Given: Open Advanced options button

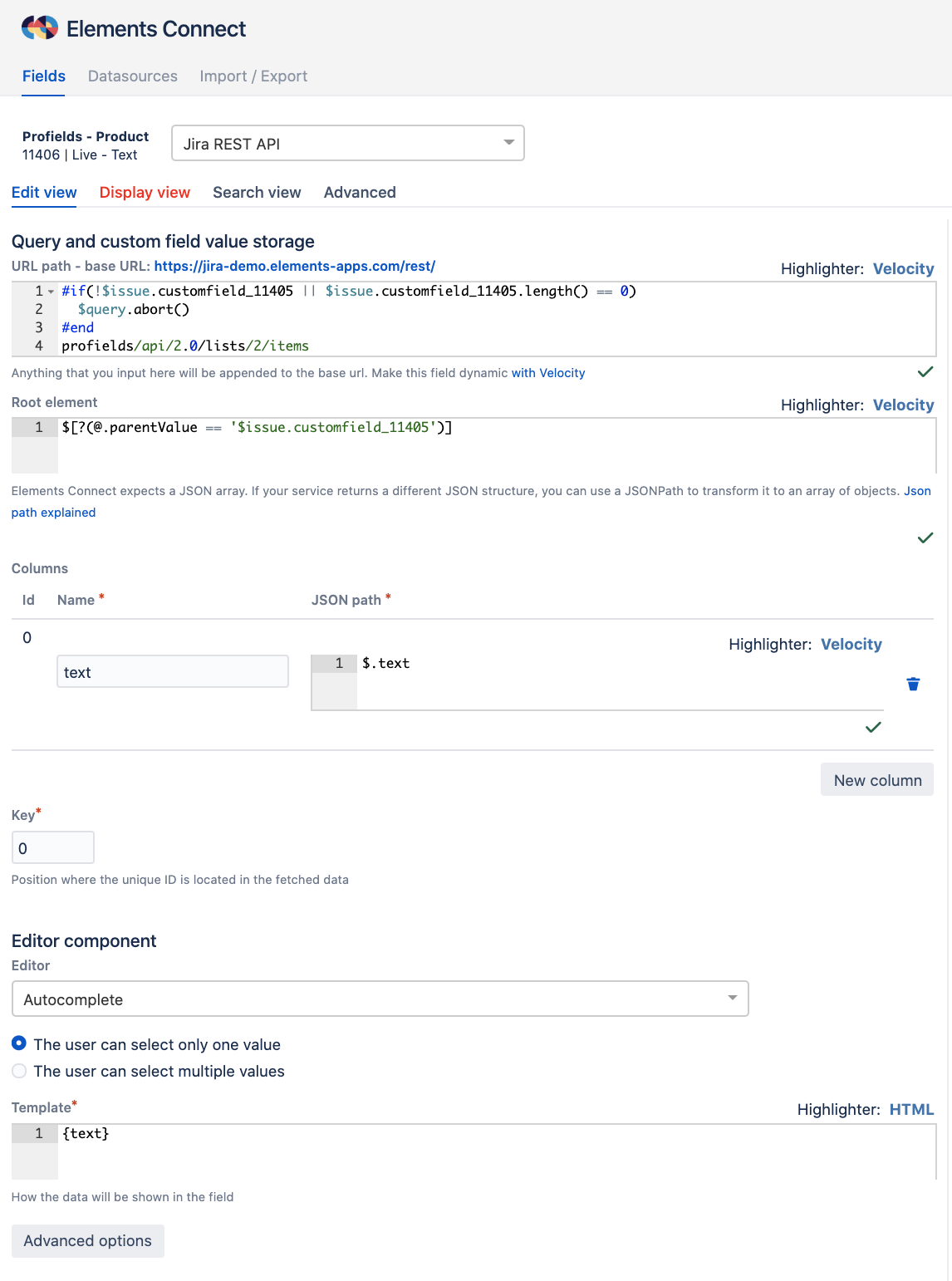Looking at the screenshot, I should pos(87,1240).
